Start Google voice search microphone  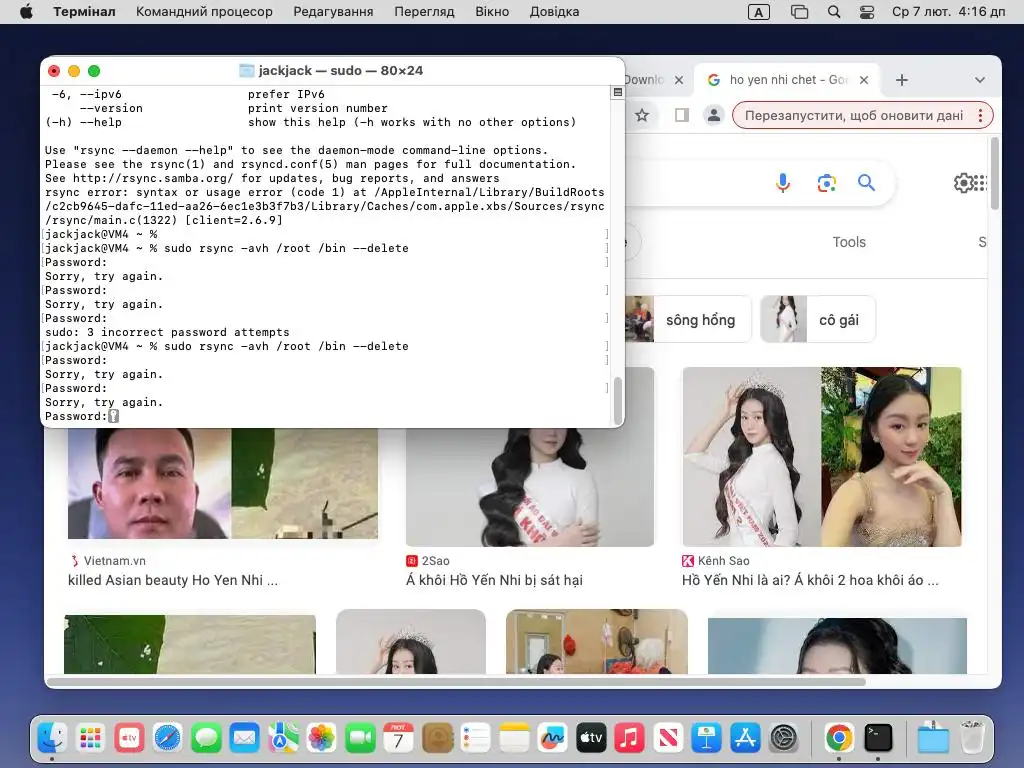(783, 183)
